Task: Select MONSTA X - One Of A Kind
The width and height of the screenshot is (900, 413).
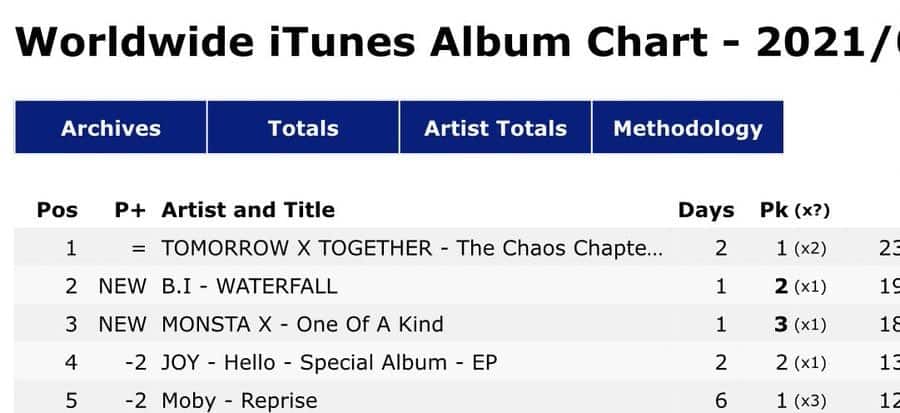Action: coord(302,324)
